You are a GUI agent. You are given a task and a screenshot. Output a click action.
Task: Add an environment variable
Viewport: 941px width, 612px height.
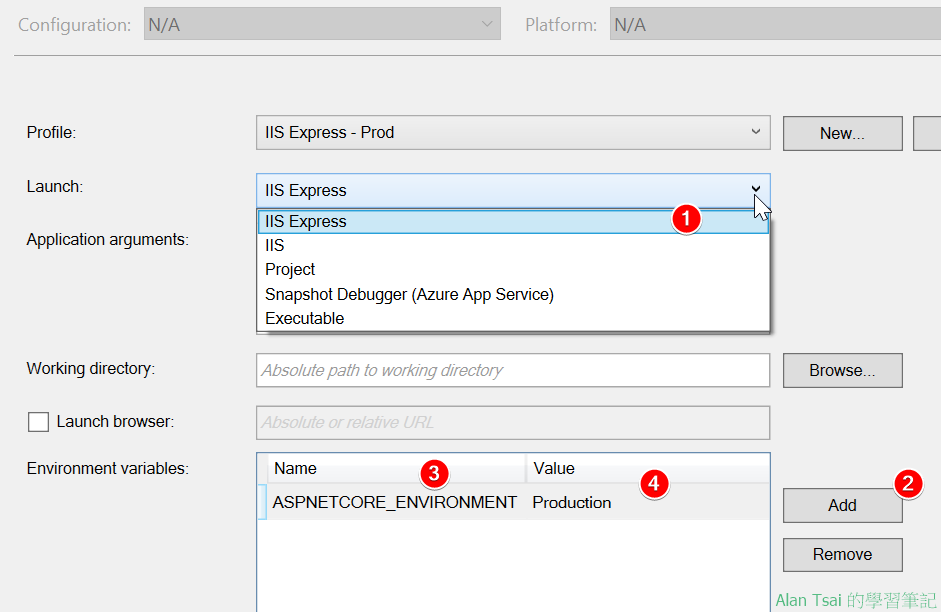tap(843, 505)
